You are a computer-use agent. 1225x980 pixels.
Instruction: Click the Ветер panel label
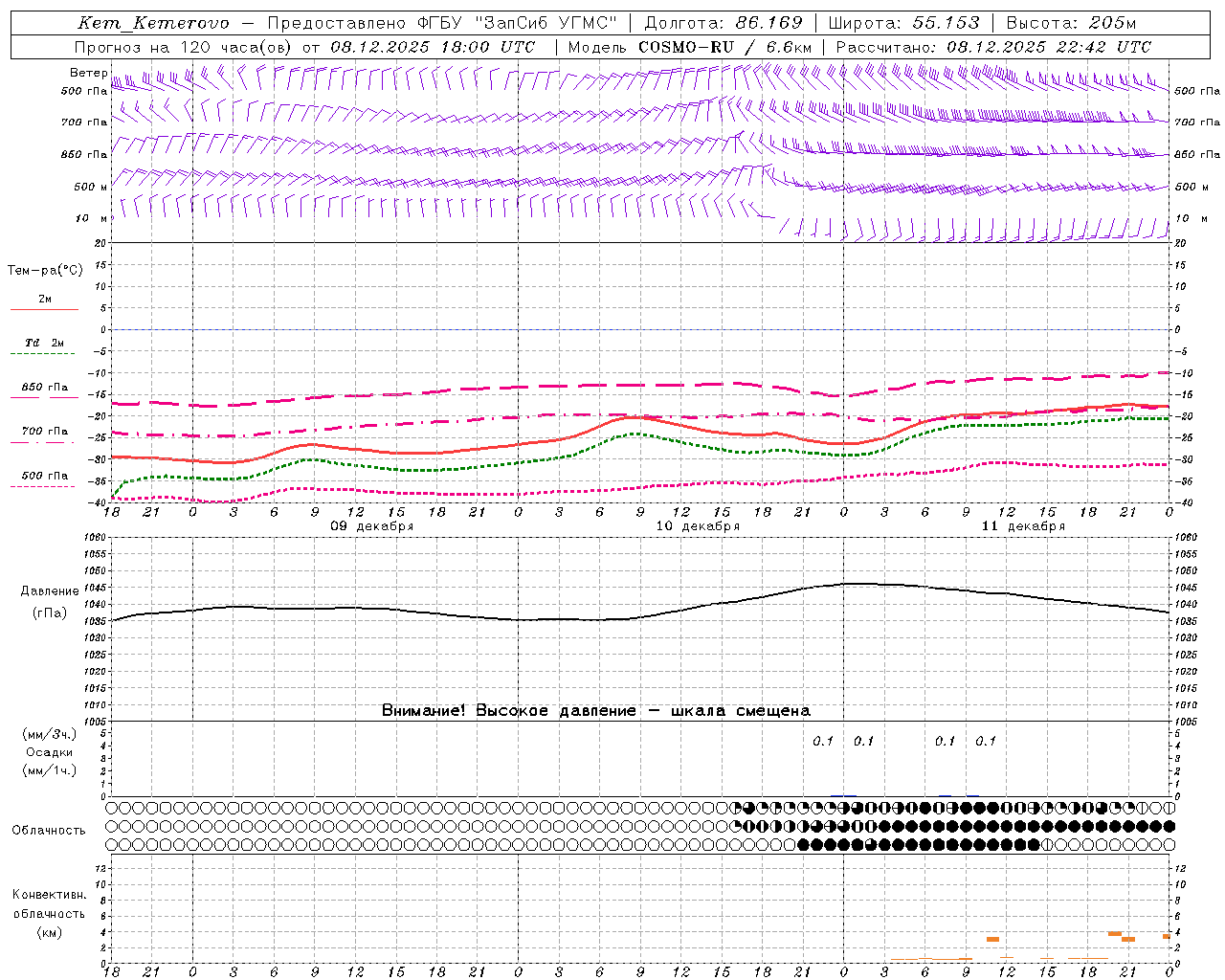[x=89, y=73]
